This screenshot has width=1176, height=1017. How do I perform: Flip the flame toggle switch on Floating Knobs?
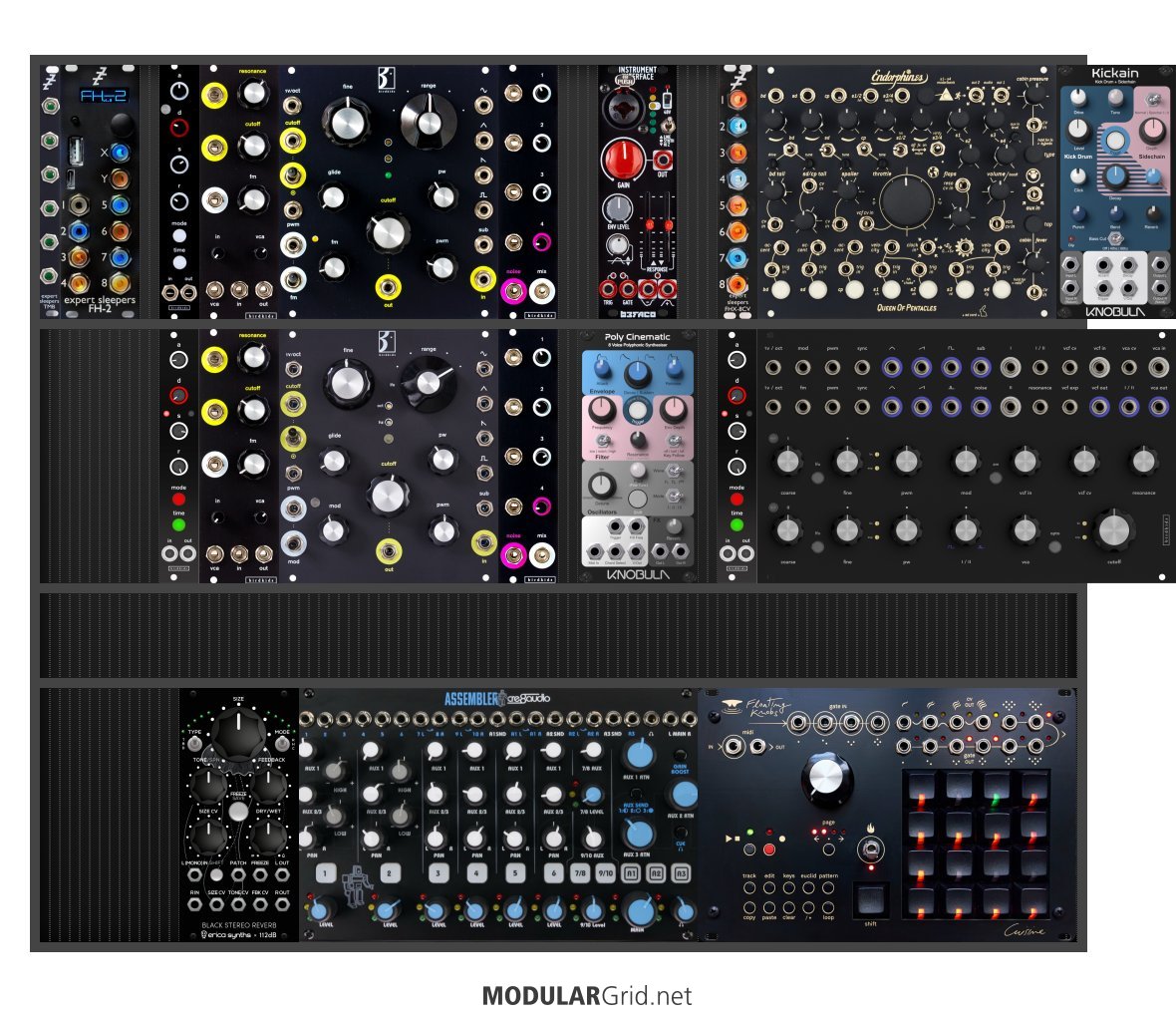[x=871, y=850]
